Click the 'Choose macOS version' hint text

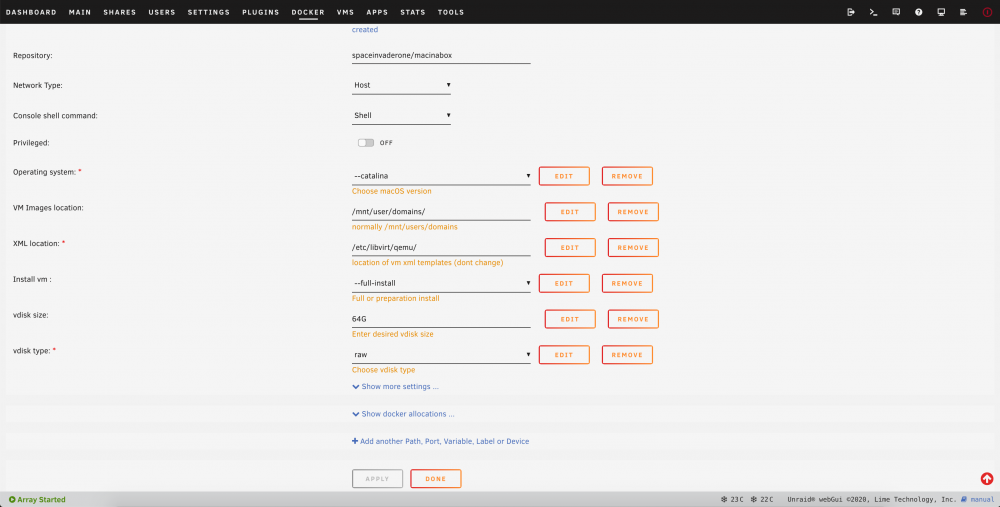392,191
